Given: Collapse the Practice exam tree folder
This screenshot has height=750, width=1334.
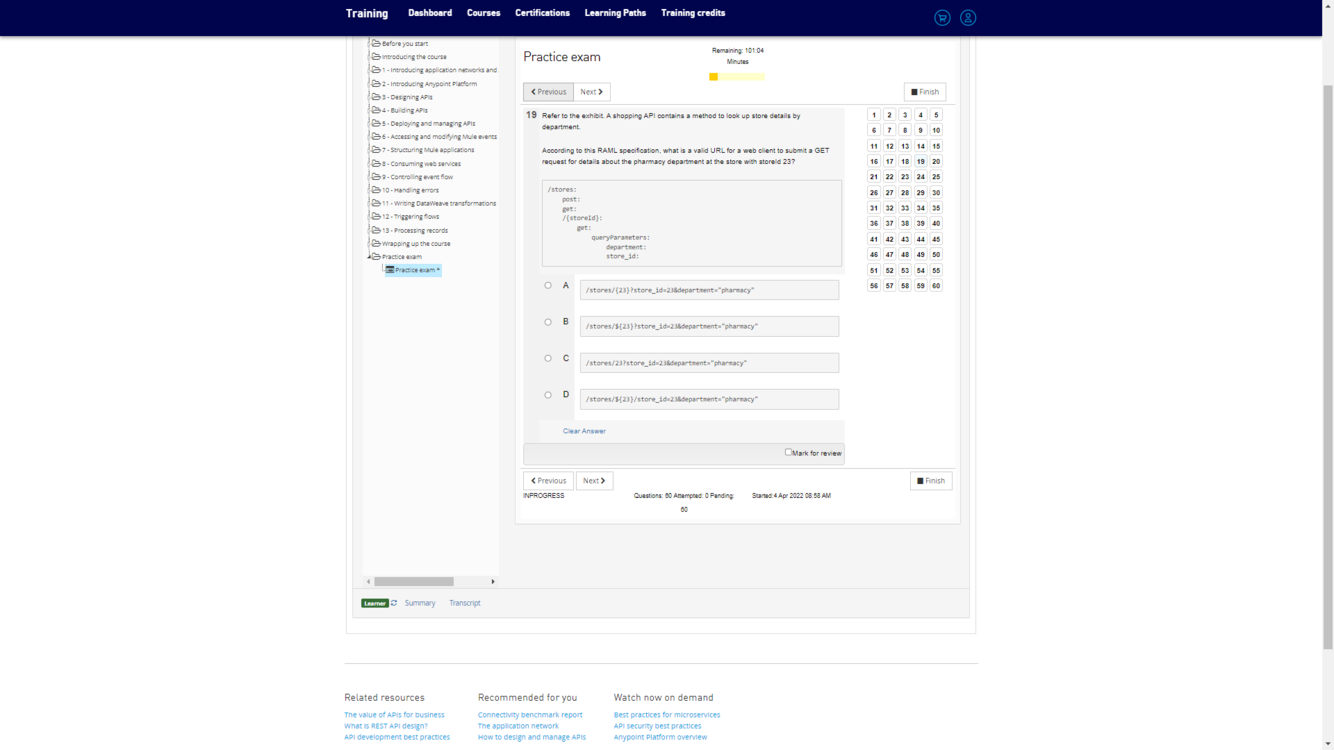Looking at the screenshot, I should coord(369,257).
